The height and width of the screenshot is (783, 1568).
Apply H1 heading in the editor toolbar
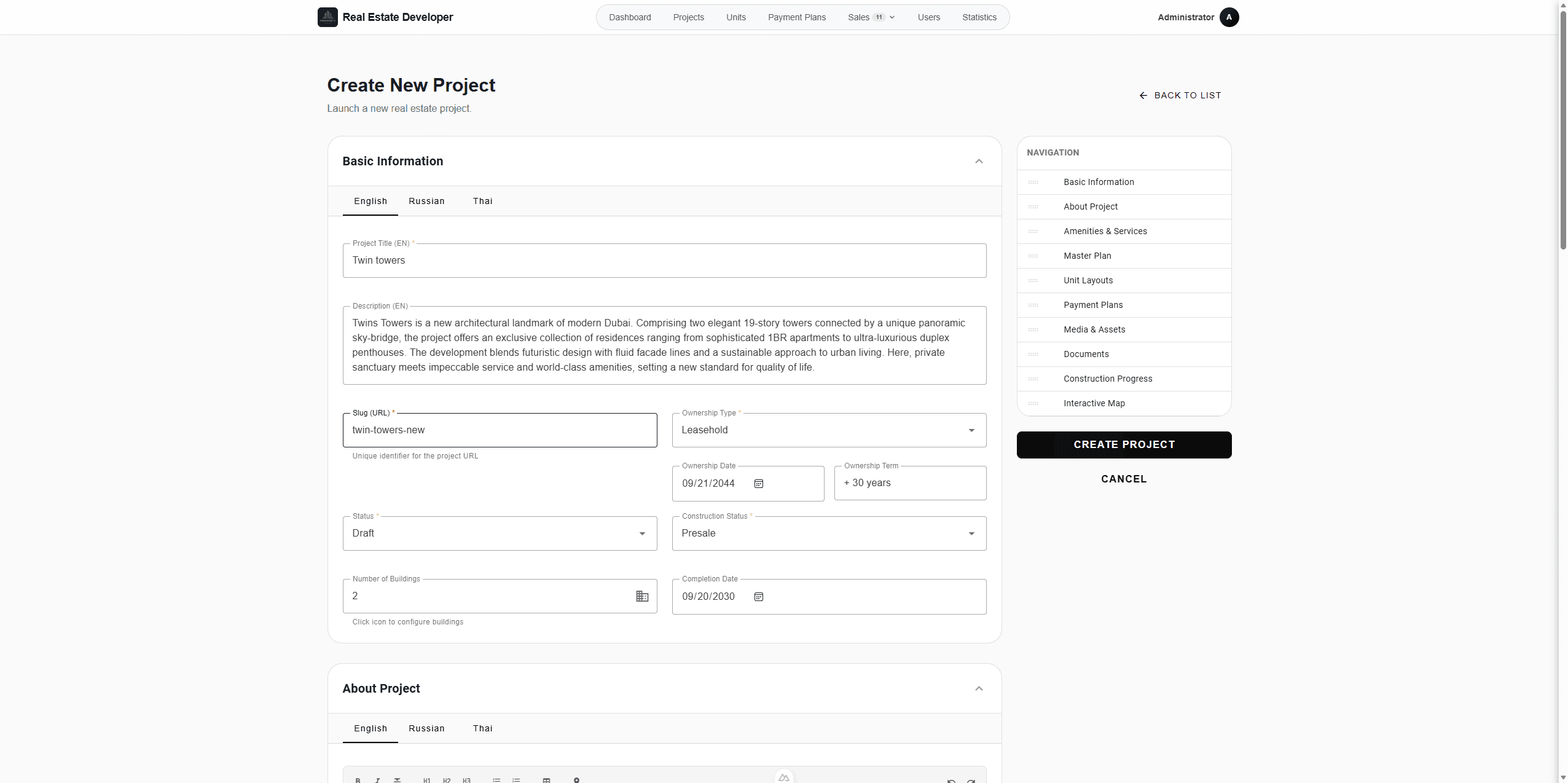pyautogui.click(x=427, y=780)
